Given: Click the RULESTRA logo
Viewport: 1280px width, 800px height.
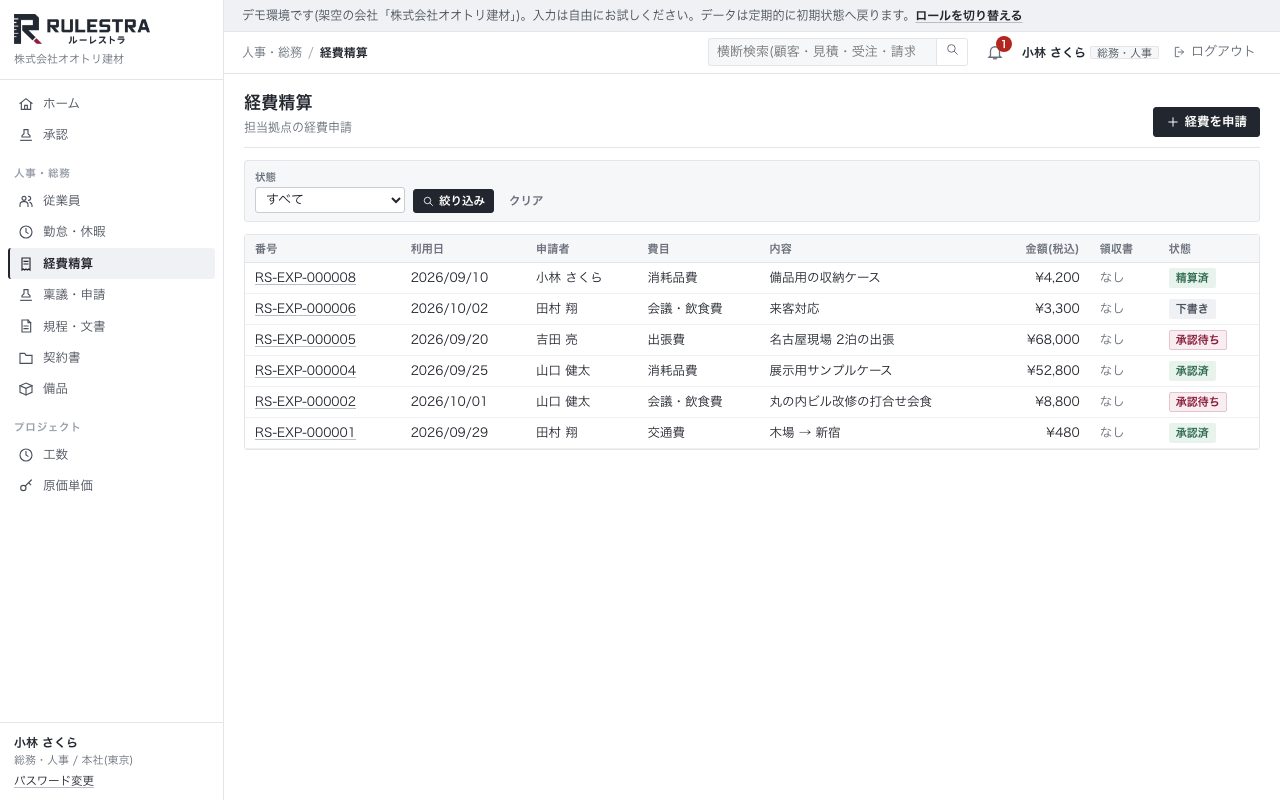Looking at the screenshot, I should point(82,30).
